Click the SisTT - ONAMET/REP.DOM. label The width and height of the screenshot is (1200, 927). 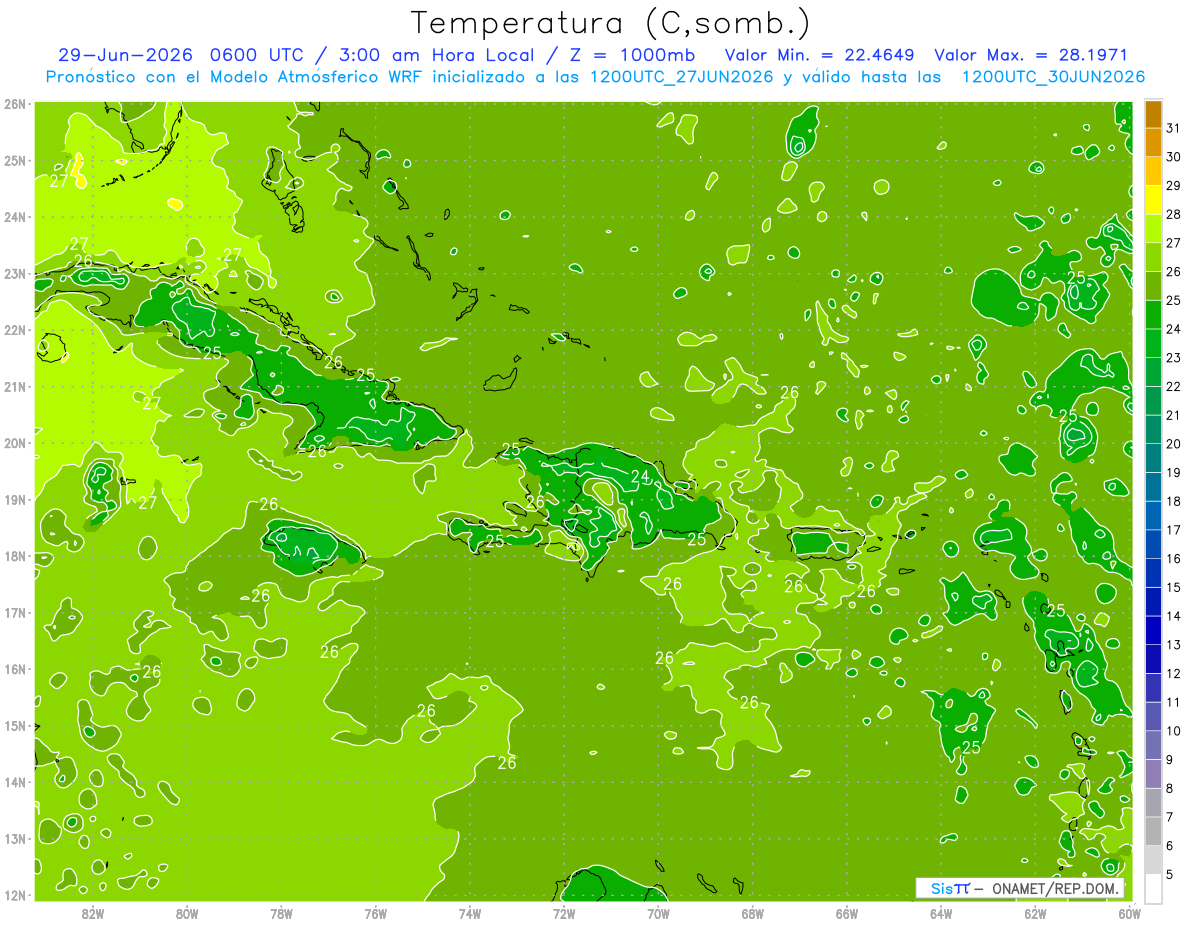[1020, 888]
